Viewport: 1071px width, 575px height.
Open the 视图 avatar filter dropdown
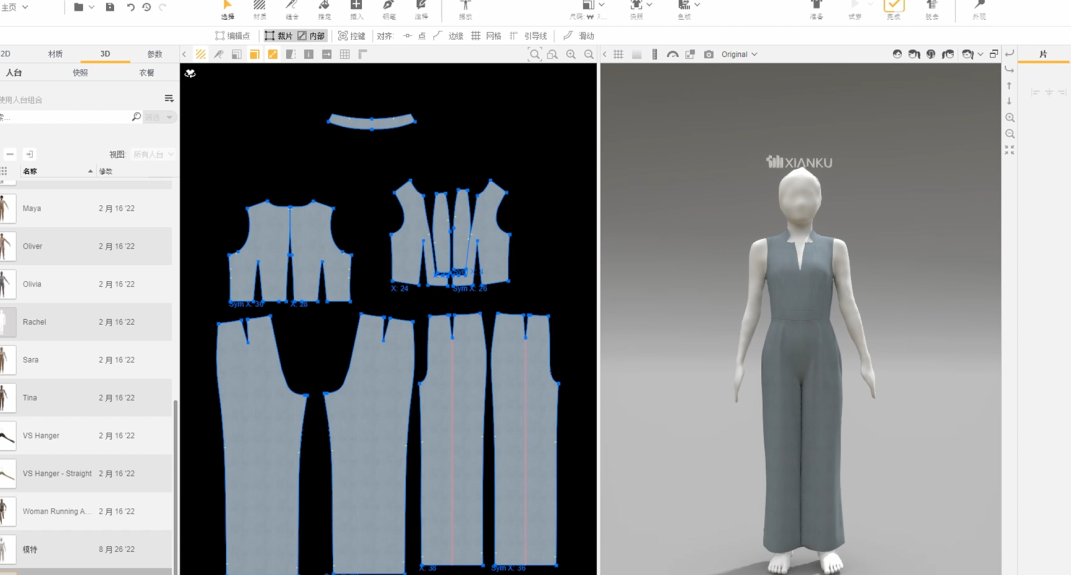pos(153,154)
